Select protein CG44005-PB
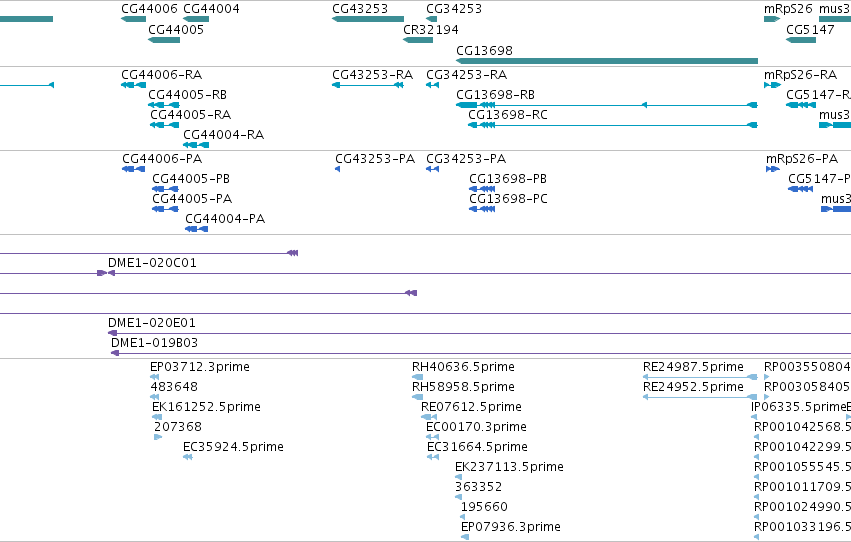The width and height of the screenshot is (851, 542). tap(165, 189)
